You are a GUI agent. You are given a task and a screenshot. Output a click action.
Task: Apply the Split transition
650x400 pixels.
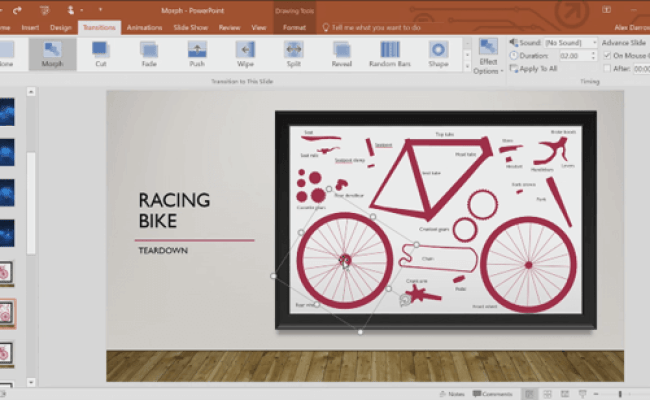[x=293, y=54]
